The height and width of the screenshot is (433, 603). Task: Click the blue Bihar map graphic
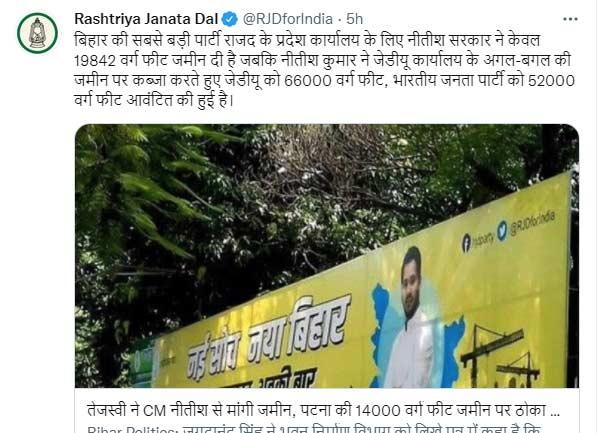[x=417, y=336]
